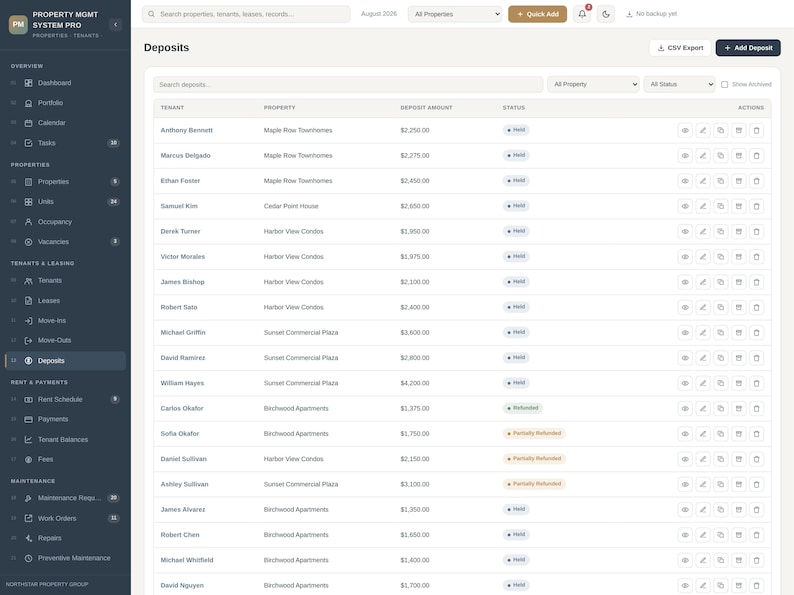This screenshot has height=595, width=794.
Task: Open Portfolio in sidebar
Action: (65, 103)
